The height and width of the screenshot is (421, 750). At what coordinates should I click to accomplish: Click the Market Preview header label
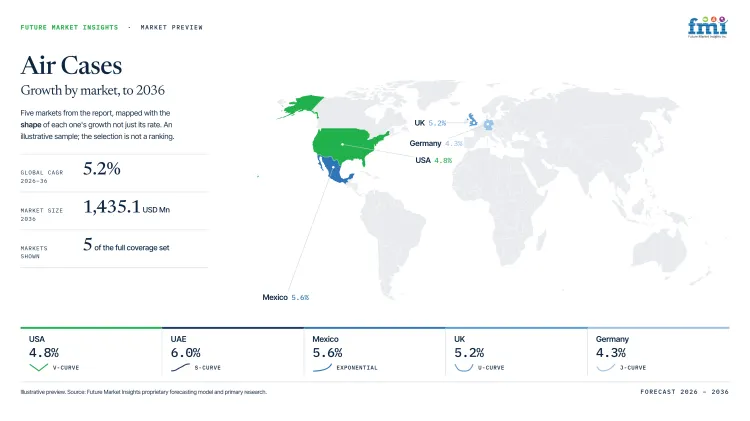pos(172,27)
